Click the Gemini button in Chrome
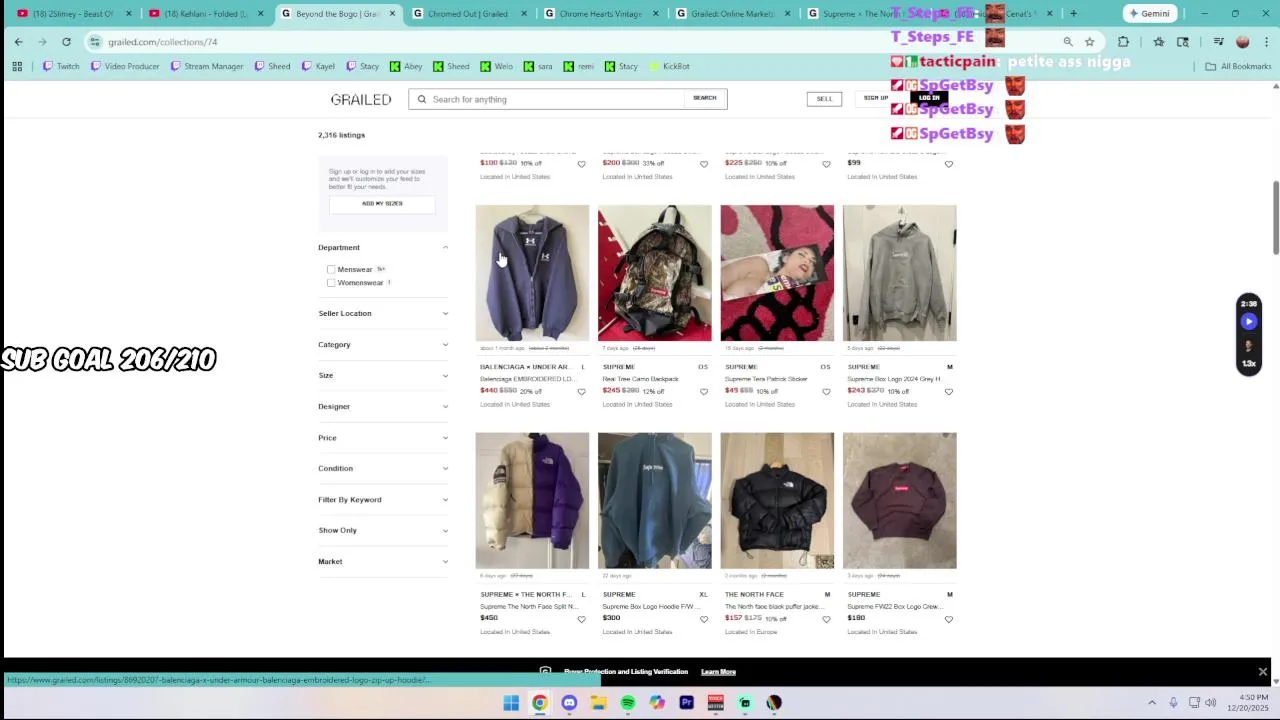Image resolution: width=1280 pixels, height=720 pixels. pyautogui.click(x=1148, y=13)
